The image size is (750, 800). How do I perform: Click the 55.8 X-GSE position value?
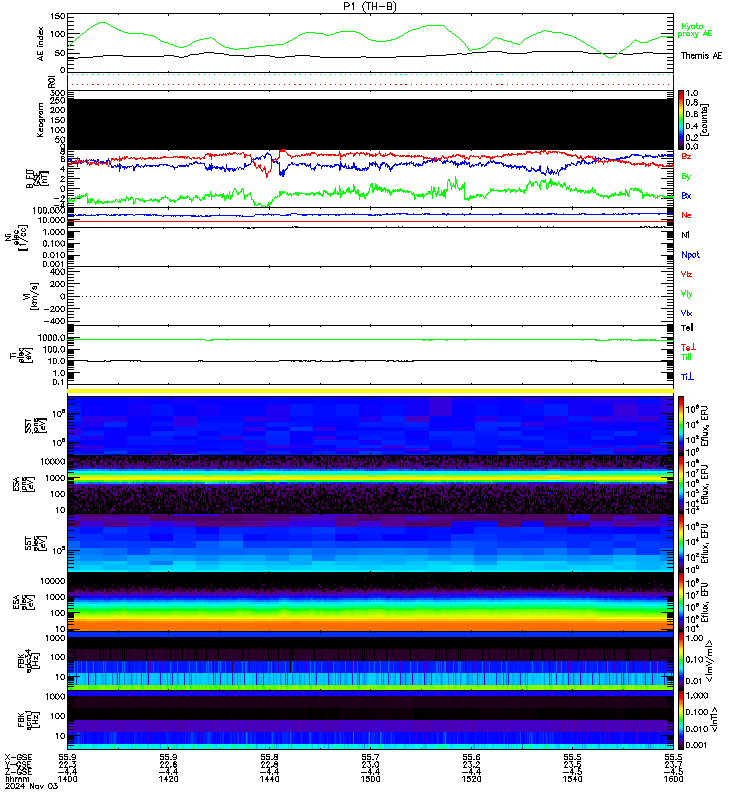click(269, 757)
